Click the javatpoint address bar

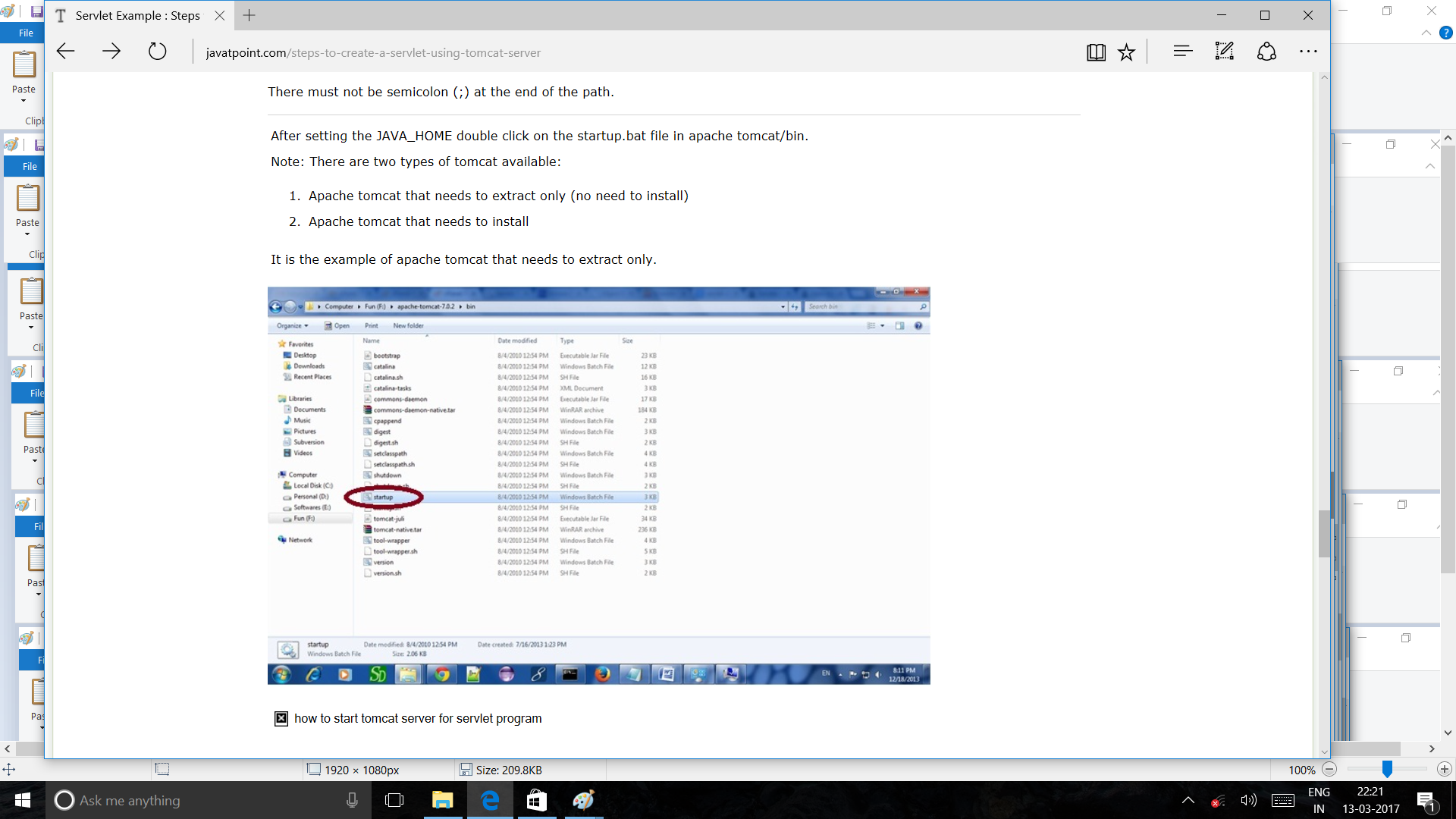tap(373, 53)
